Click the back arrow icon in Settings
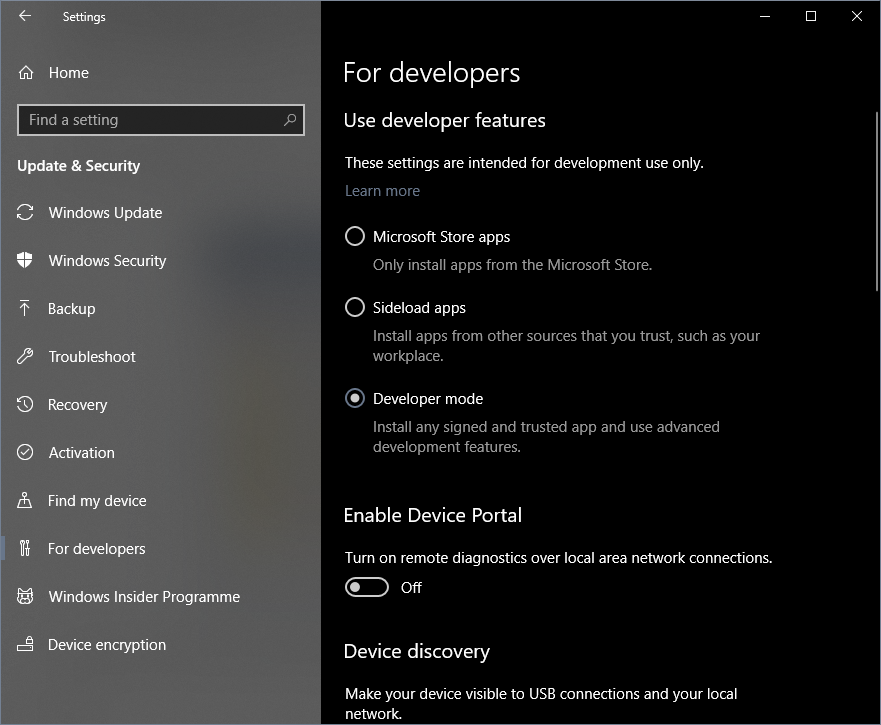 pyautogui.click(x=25, y=16)
